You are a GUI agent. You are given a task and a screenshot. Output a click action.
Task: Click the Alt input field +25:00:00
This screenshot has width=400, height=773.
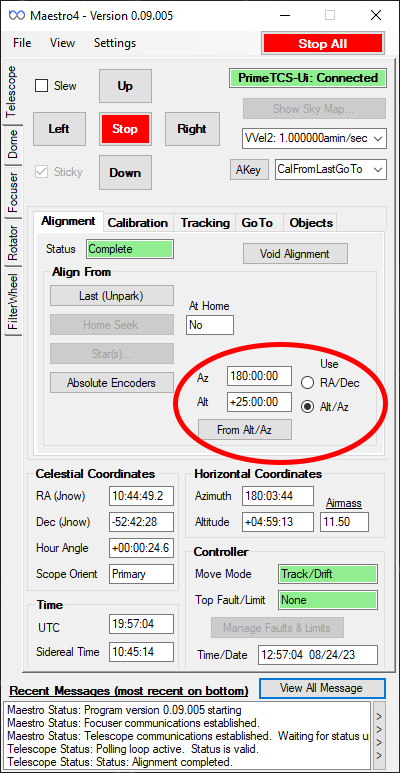259,402
